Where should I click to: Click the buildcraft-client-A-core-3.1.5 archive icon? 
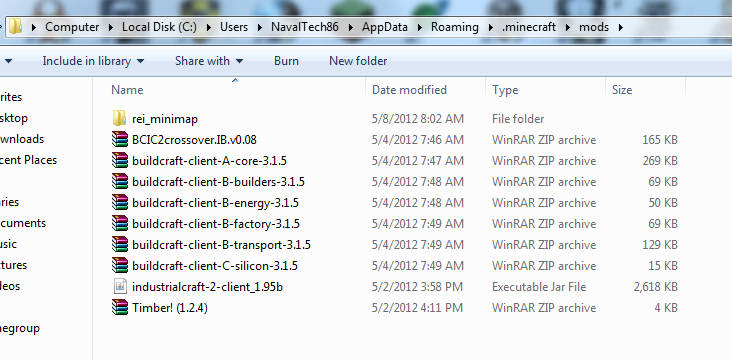point(120,161)
